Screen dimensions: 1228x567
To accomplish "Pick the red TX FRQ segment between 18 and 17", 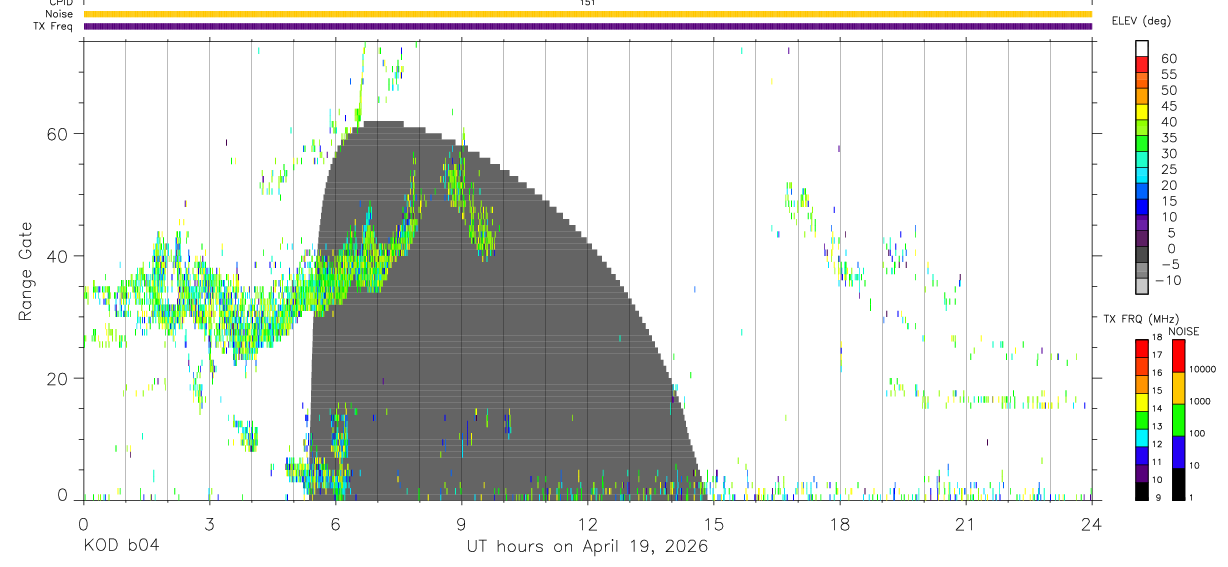I will click(x=1142, y=347).
